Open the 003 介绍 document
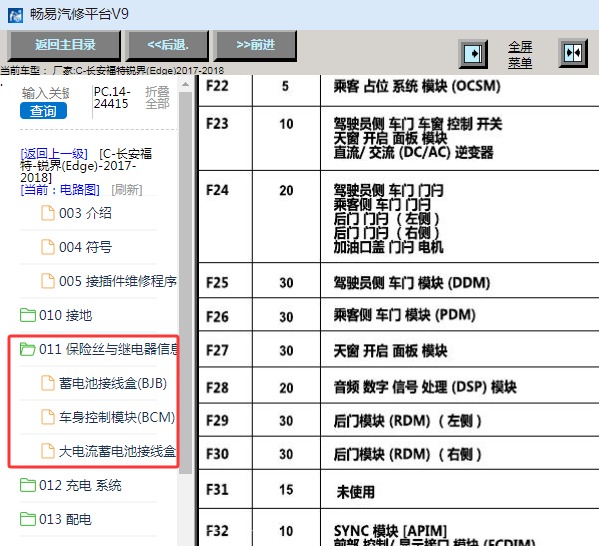The width and height of the screenshot is (599, 546). [85, 213]
